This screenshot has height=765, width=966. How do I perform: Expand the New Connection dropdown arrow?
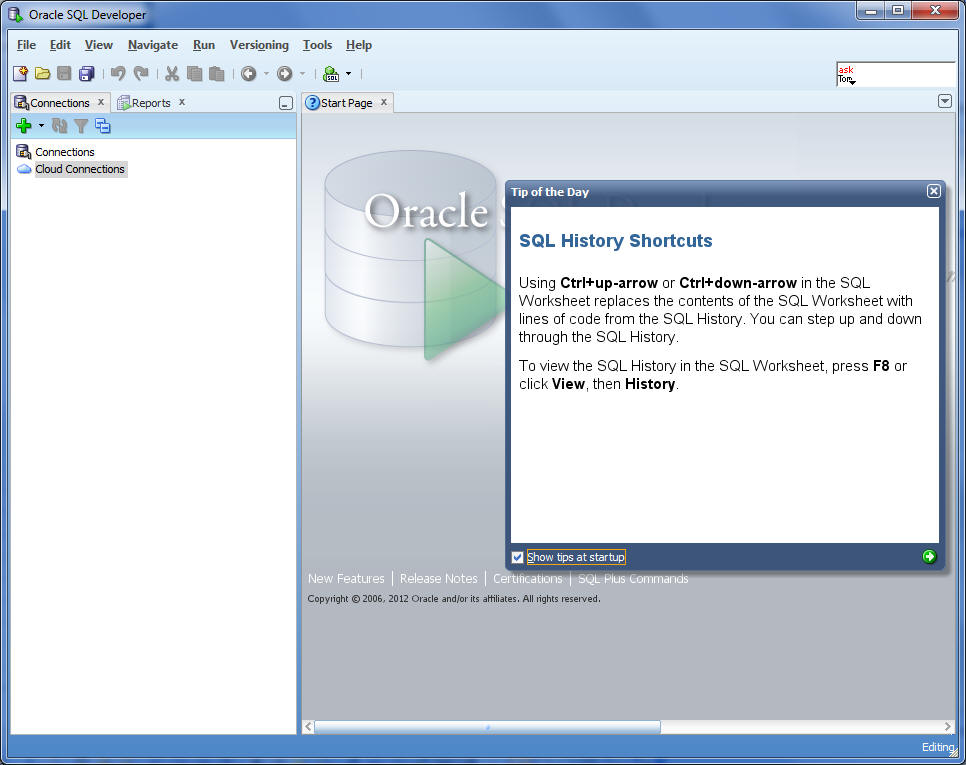pyautogui.click(x=41, y=126)
